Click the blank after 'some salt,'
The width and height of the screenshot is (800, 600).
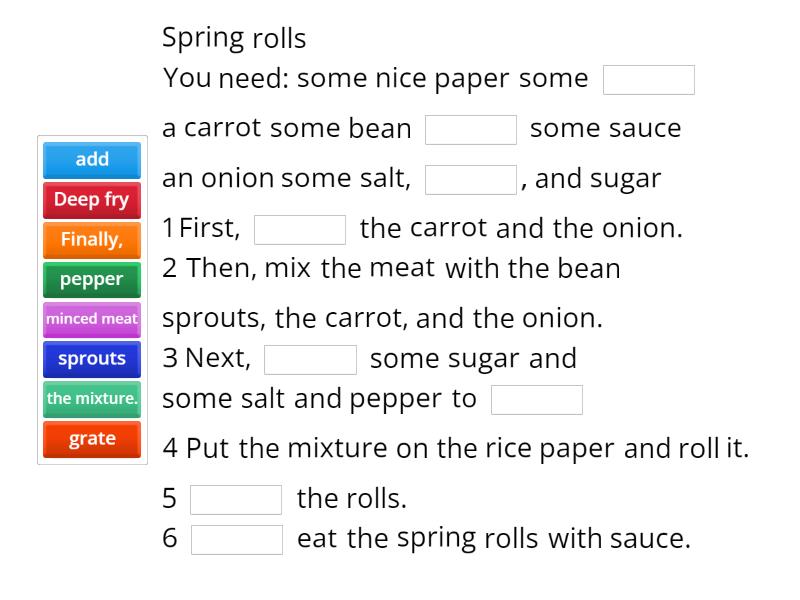pos(470,178)
